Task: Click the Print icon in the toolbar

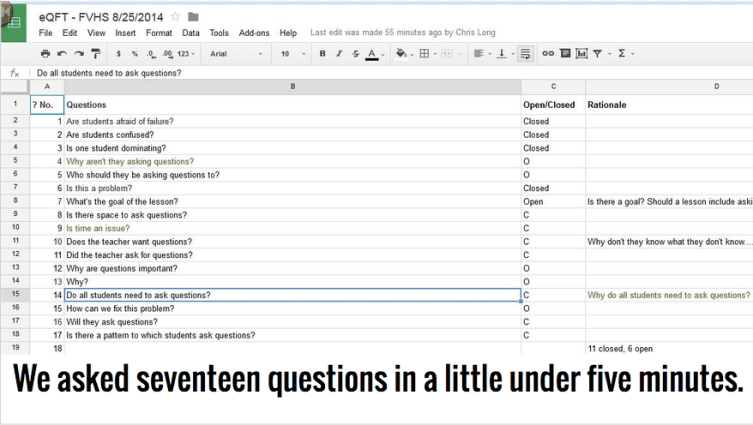Action: [x=46, y=54]
